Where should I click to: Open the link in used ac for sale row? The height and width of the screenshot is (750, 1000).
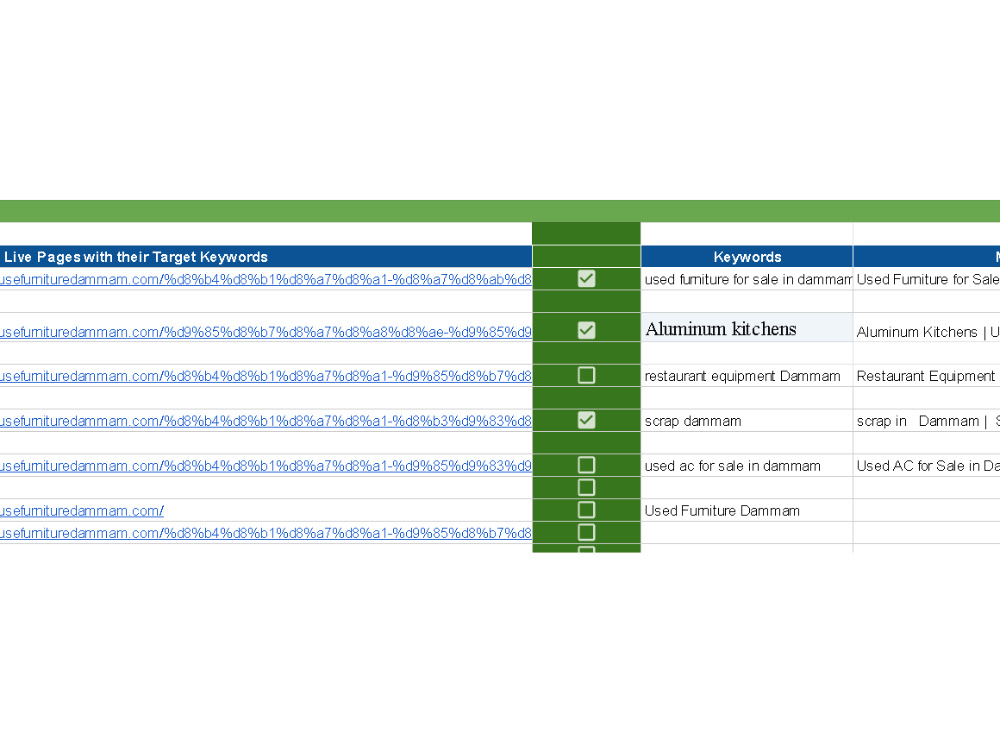click(x=265, y=466)
